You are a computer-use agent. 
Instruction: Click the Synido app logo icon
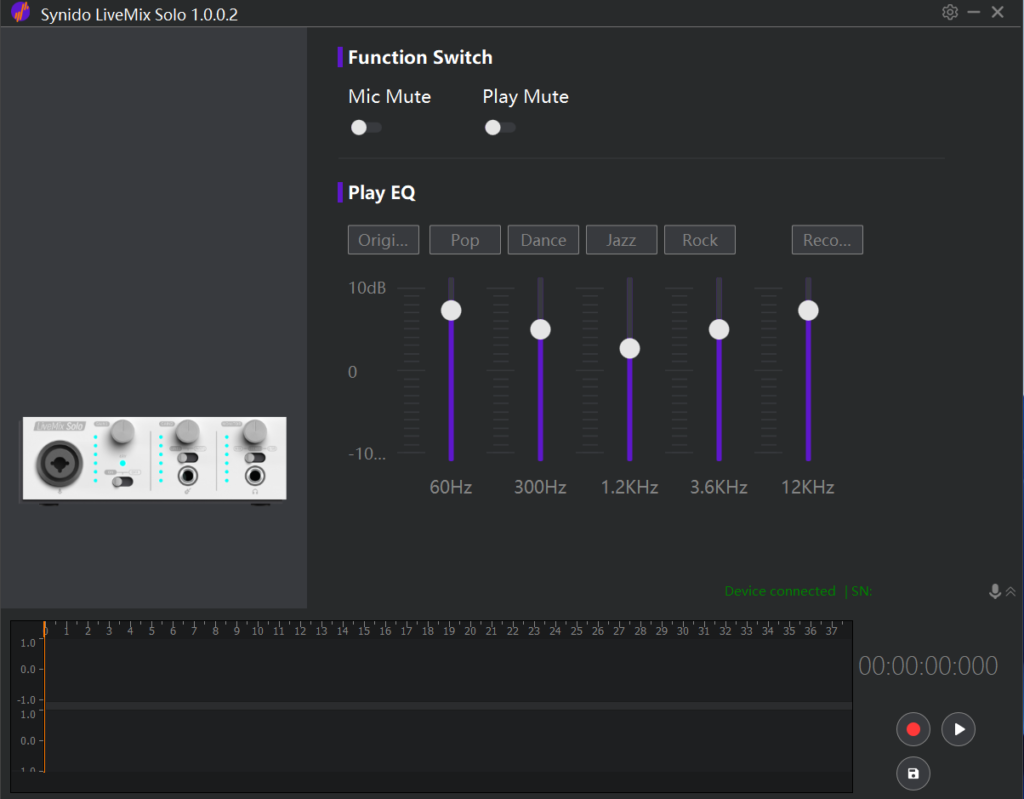(21, 12)
